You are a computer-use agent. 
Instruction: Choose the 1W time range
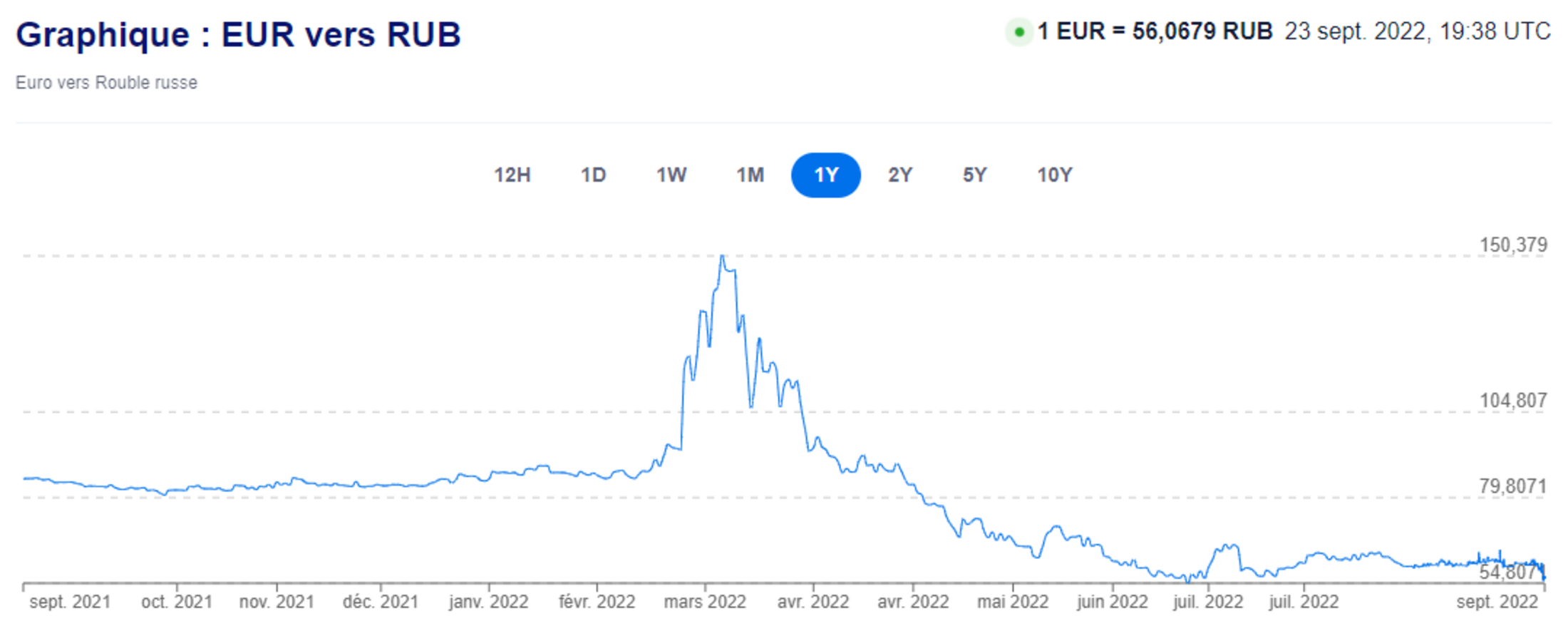[x=671, y=175]
